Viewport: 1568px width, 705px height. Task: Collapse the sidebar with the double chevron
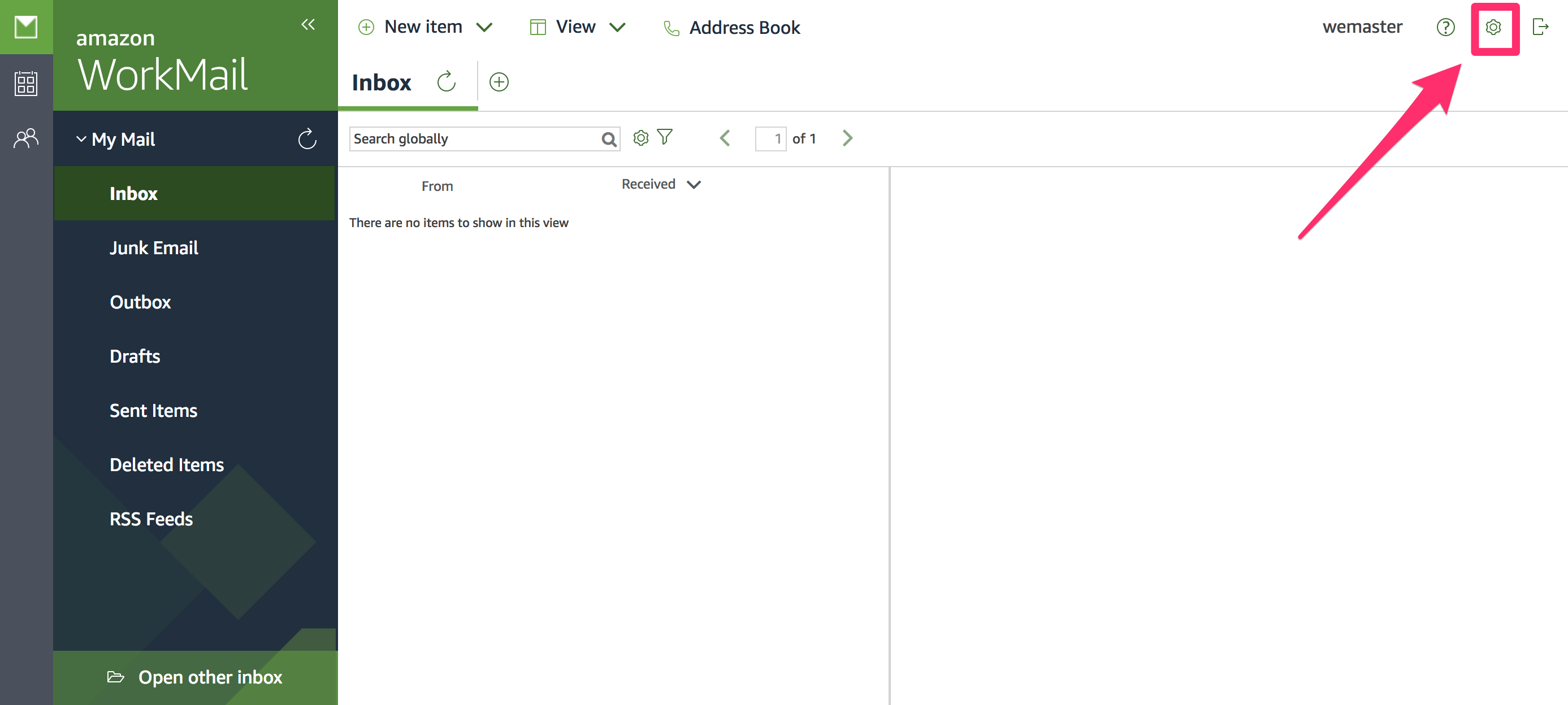[x=308, y=24]
